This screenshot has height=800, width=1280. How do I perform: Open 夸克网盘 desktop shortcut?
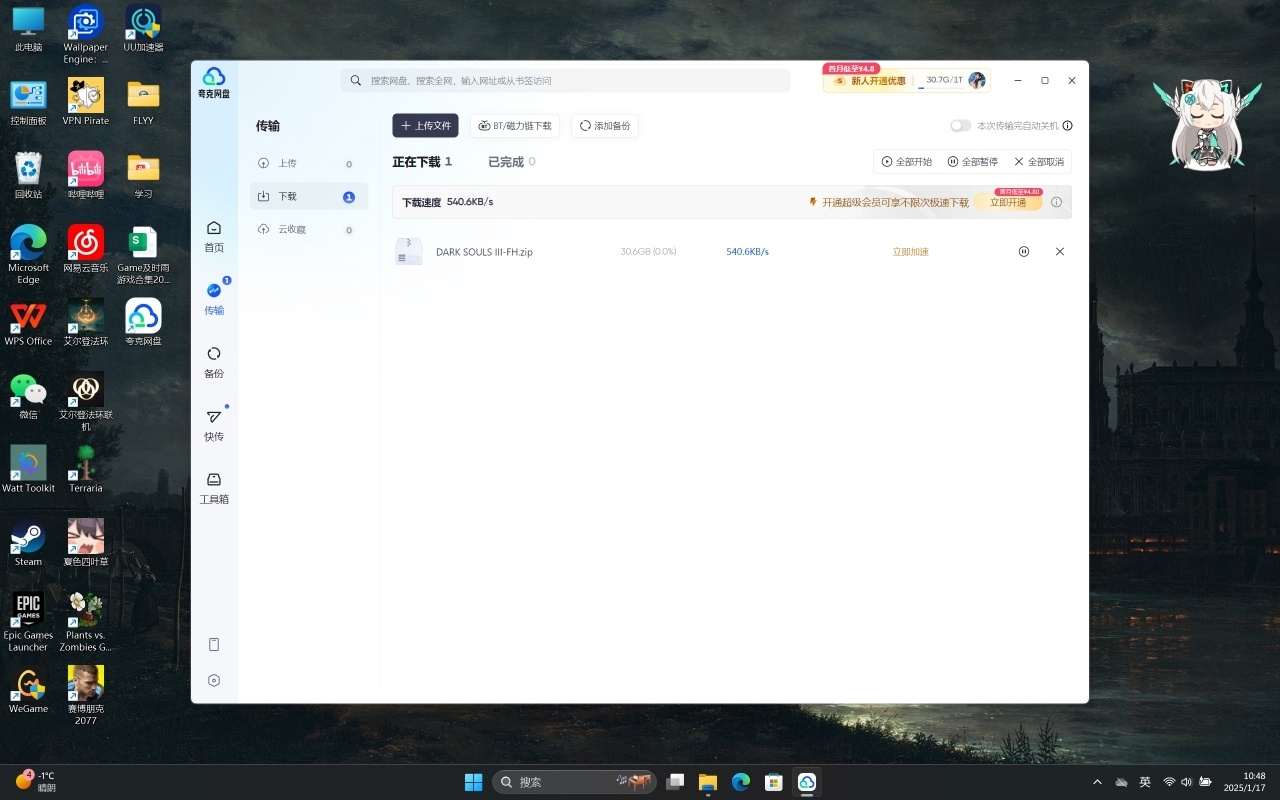coord(143,323)
